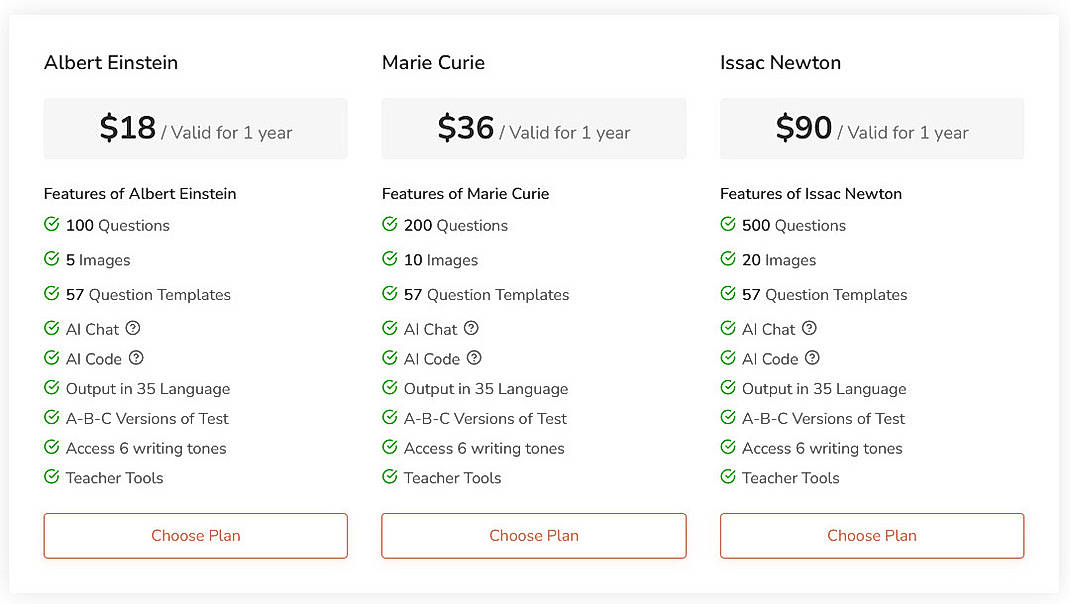
Task: Select the checkmark next to Teacher Tools in Marie Curie
Action: coord(390,477)
